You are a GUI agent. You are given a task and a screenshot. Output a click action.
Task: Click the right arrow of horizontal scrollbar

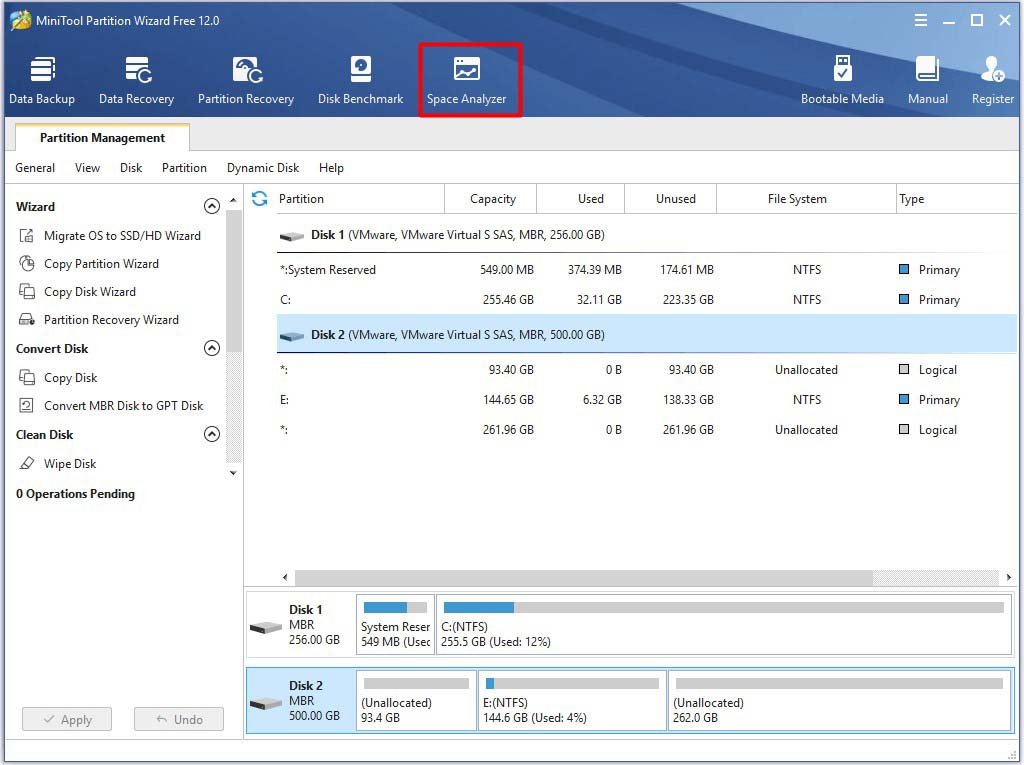pyautogui.click(x=1008, y=578)
